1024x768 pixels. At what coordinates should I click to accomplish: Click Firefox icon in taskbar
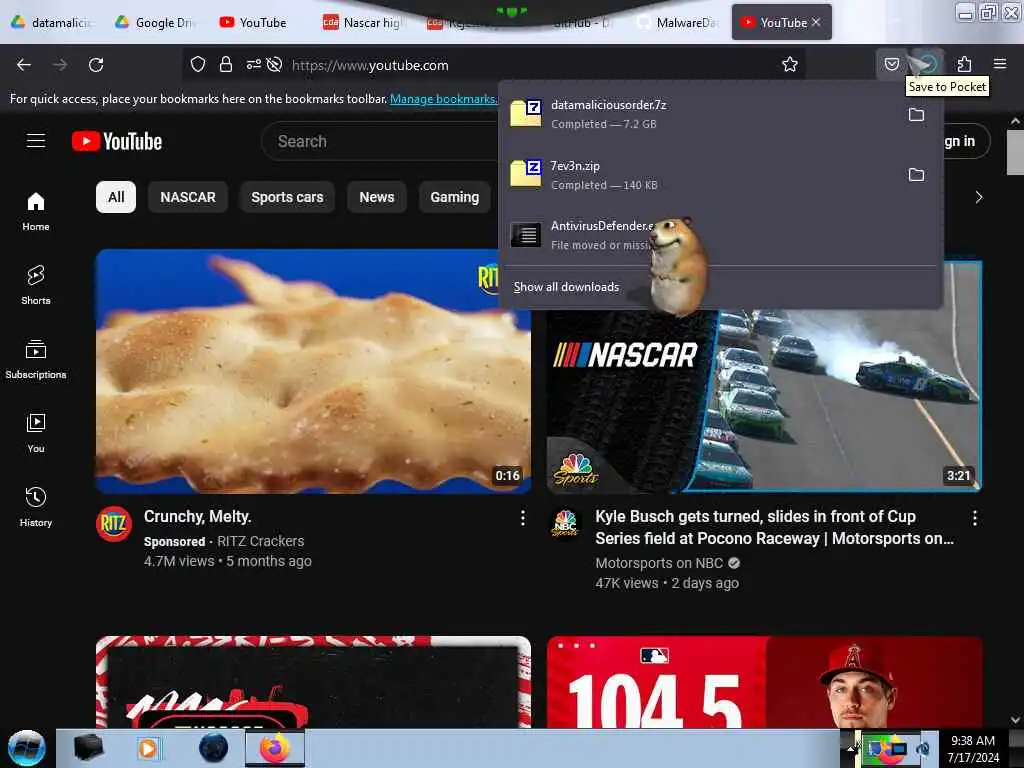274,748
